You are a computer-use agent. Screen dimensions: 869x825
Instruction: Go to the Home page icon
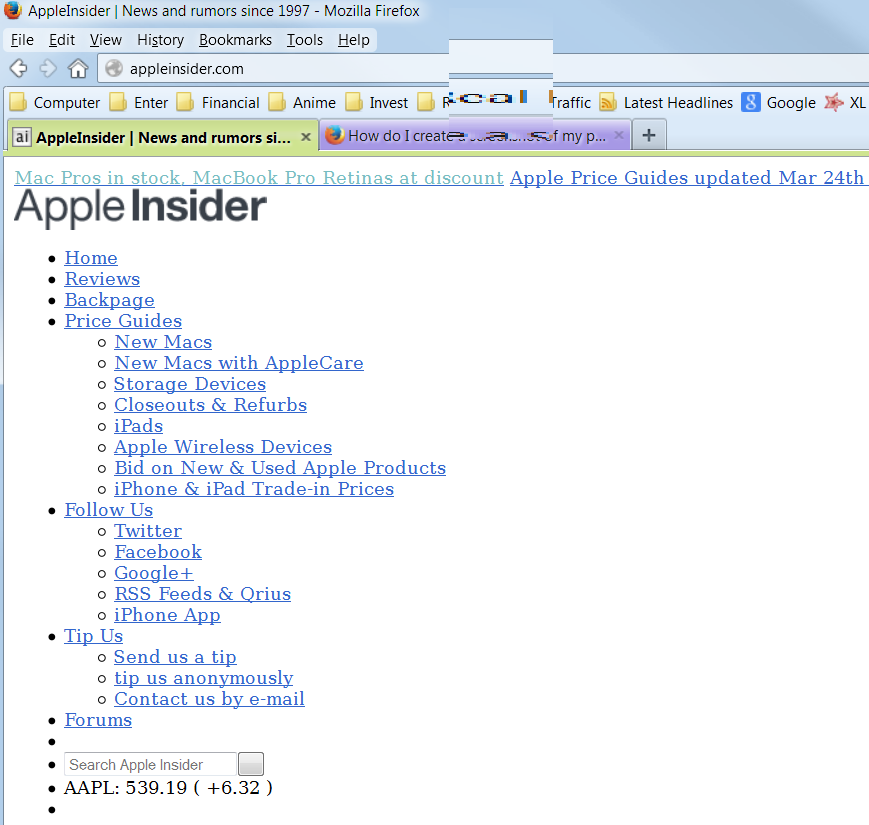pos(78,68)
